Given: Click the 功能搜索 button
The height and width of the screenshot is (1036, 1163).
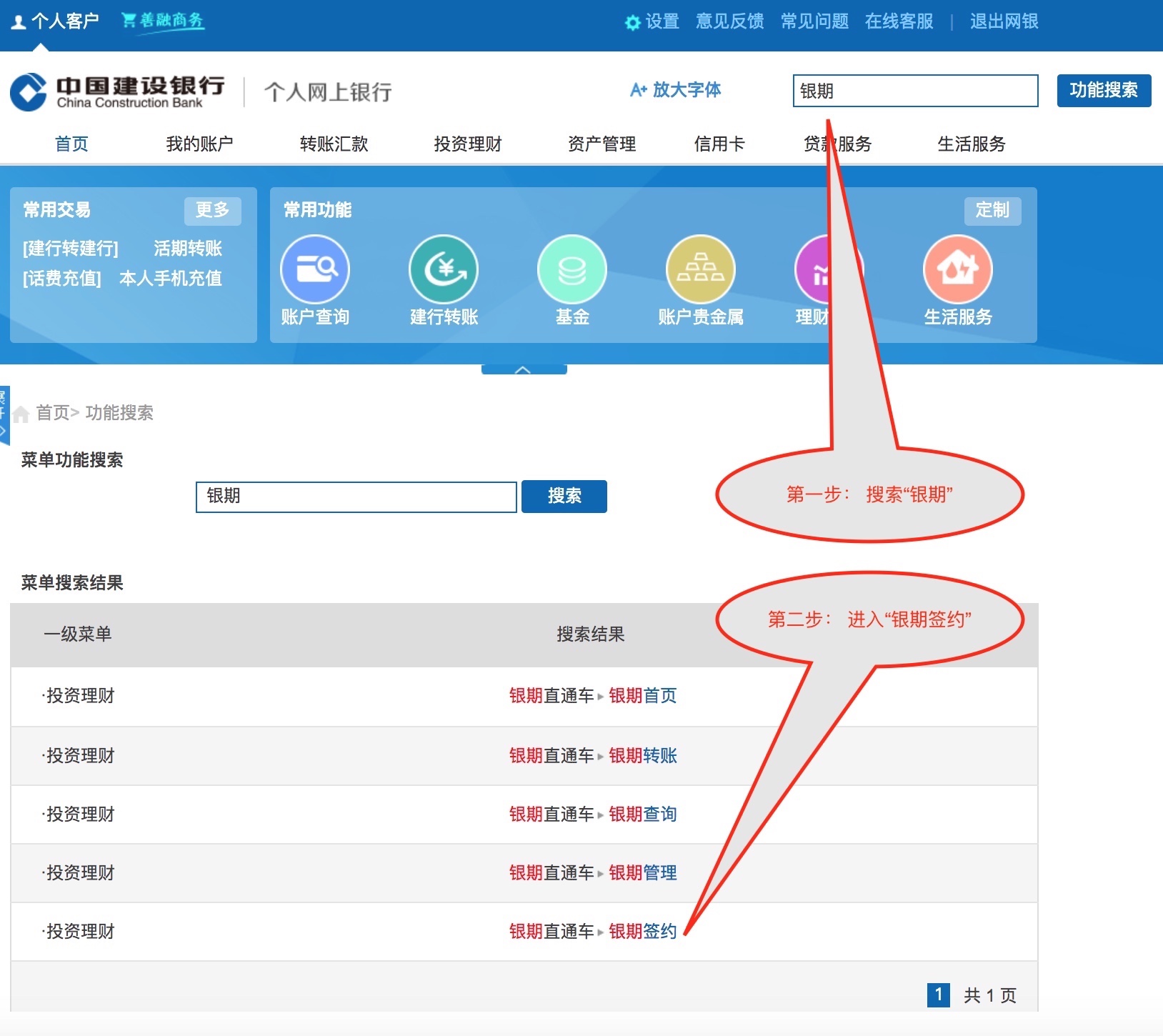Looking at the screenshot, I should coord(1104,91).
